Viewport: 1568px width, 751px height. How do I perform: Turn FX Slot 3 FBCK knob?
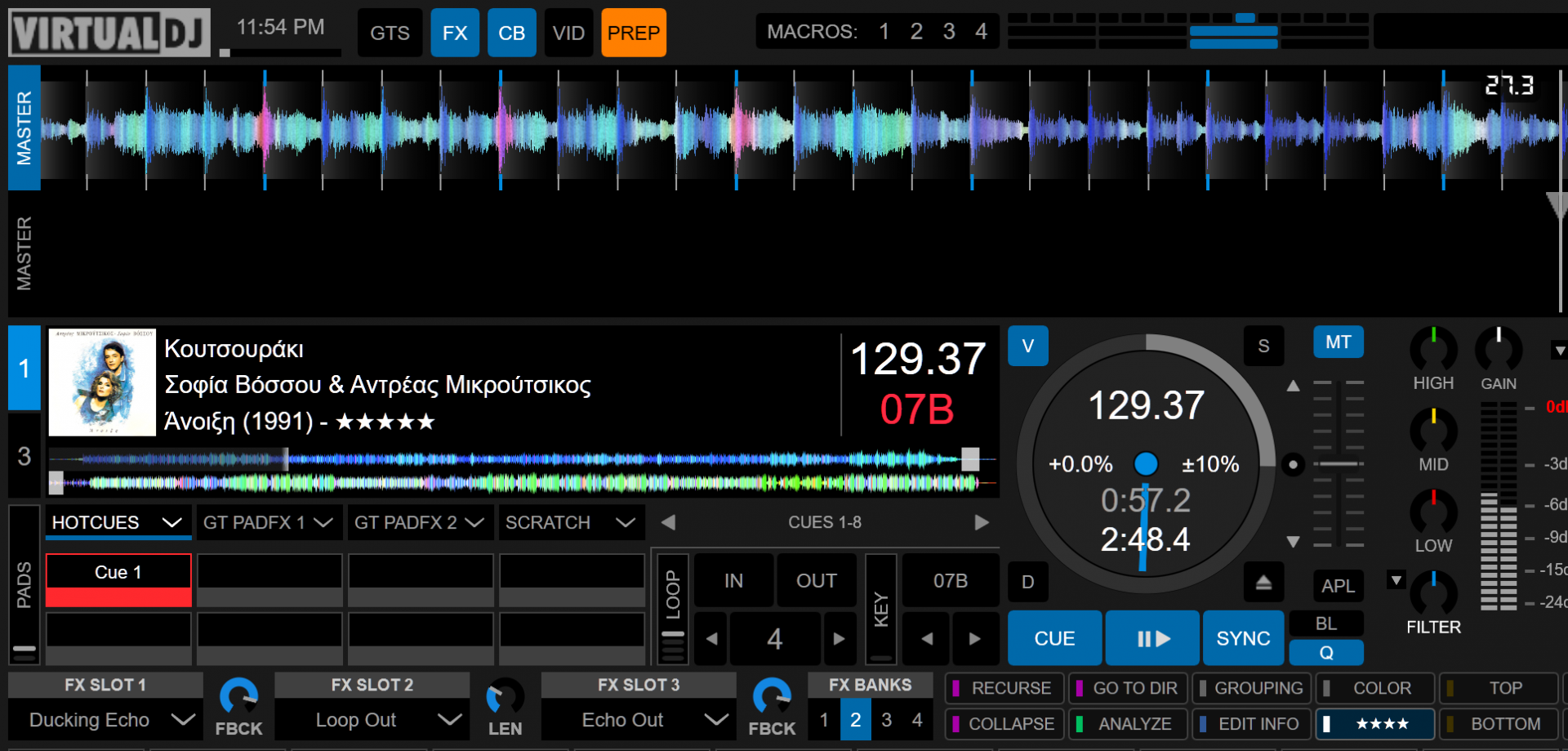(772, 698)
